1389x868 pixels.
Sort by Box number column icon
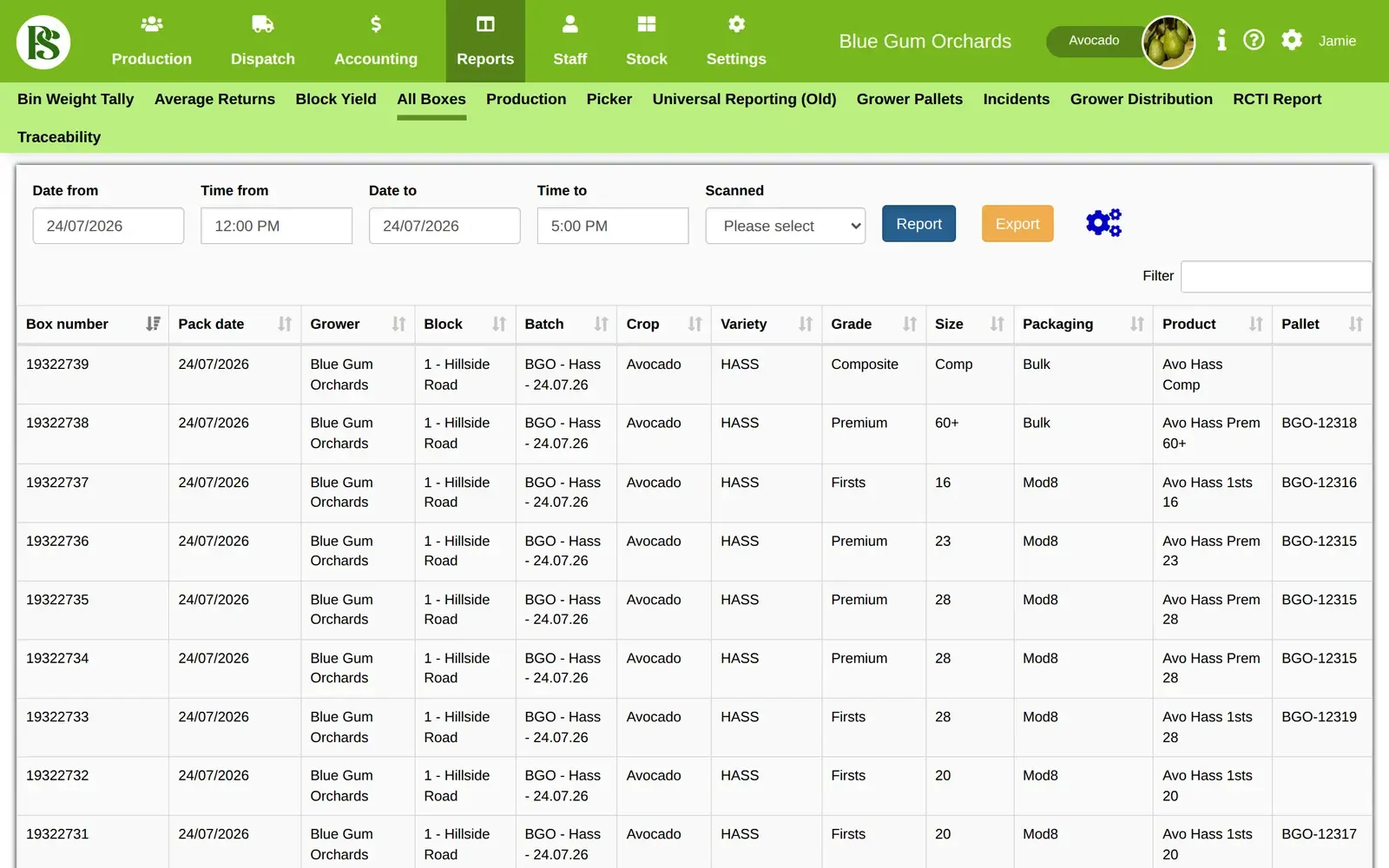pyautogui.click(x=153, y=324)
